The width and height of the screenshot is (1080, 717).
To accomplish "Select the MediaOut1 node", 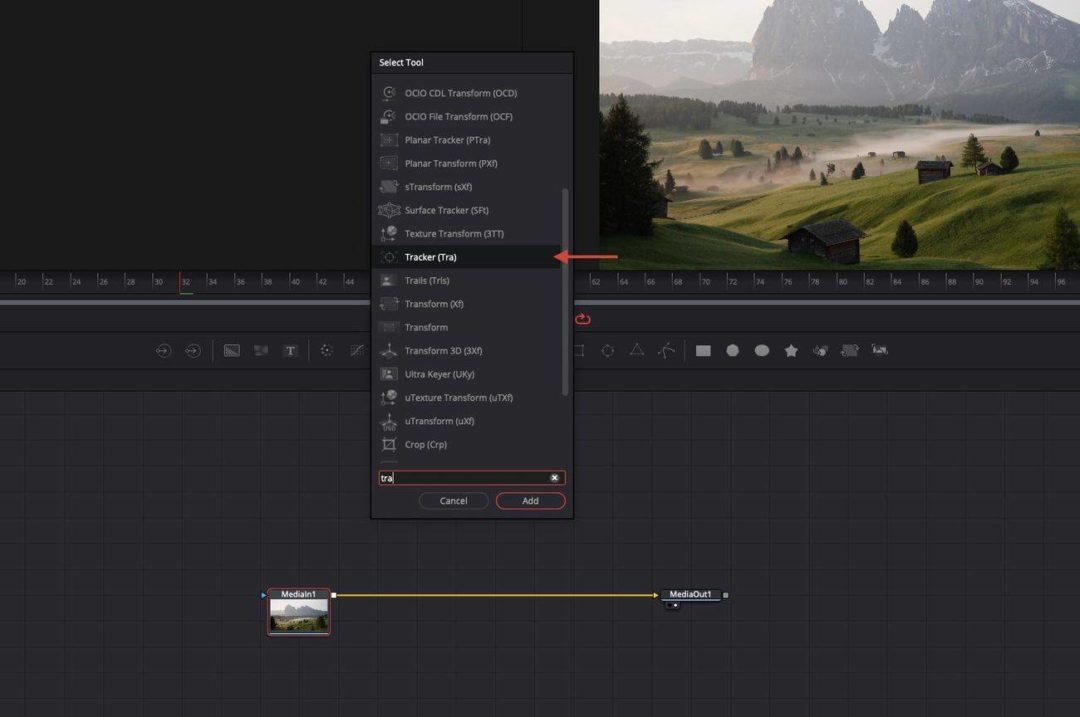I will pos(693,594).
